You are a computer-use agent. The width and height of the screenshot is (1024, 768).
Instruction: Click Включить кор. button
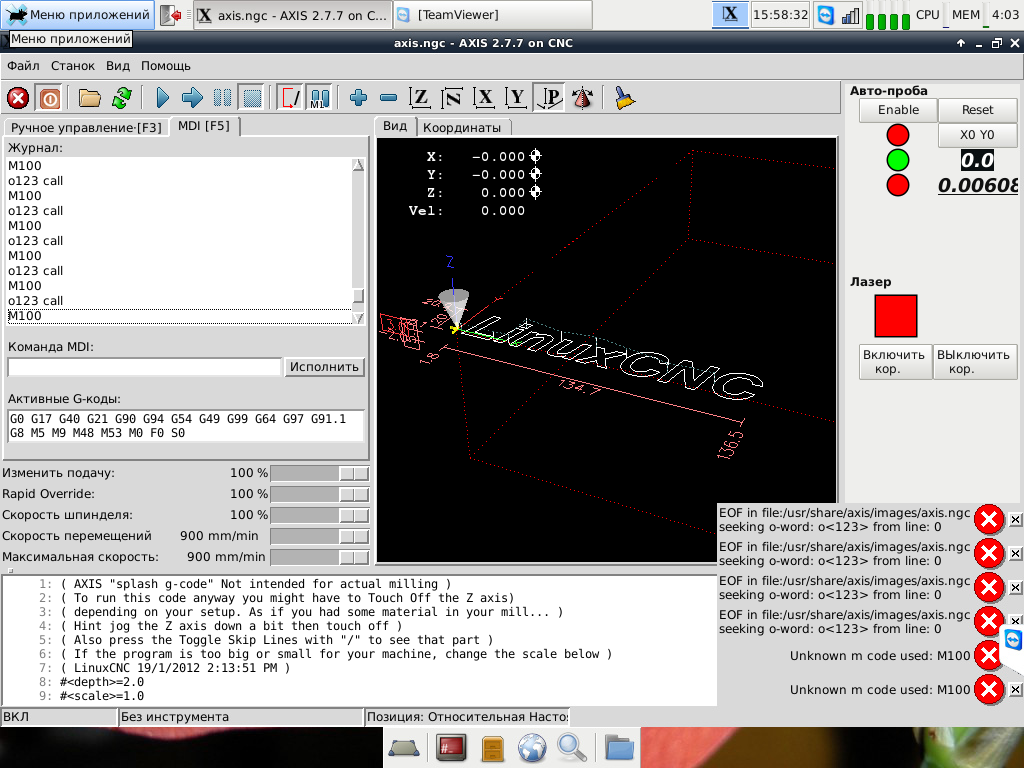[x=894, y=362]
